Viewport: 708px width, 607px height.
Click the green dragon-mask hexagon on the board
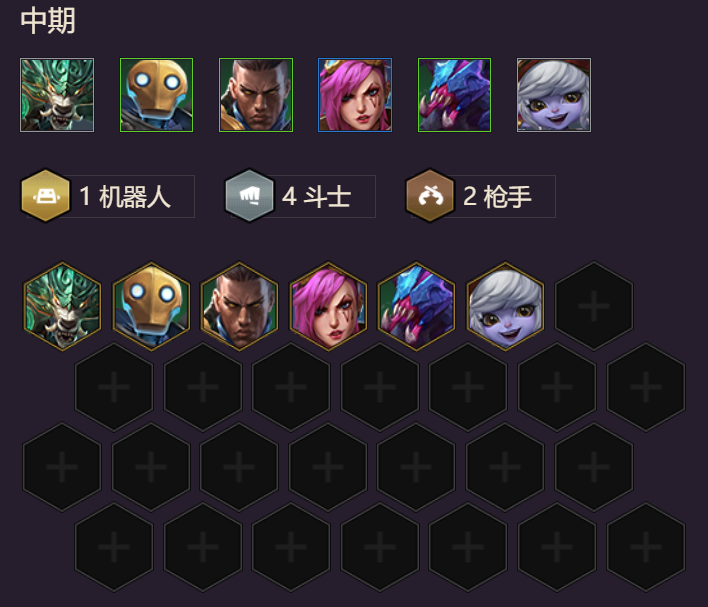point(62,306)
